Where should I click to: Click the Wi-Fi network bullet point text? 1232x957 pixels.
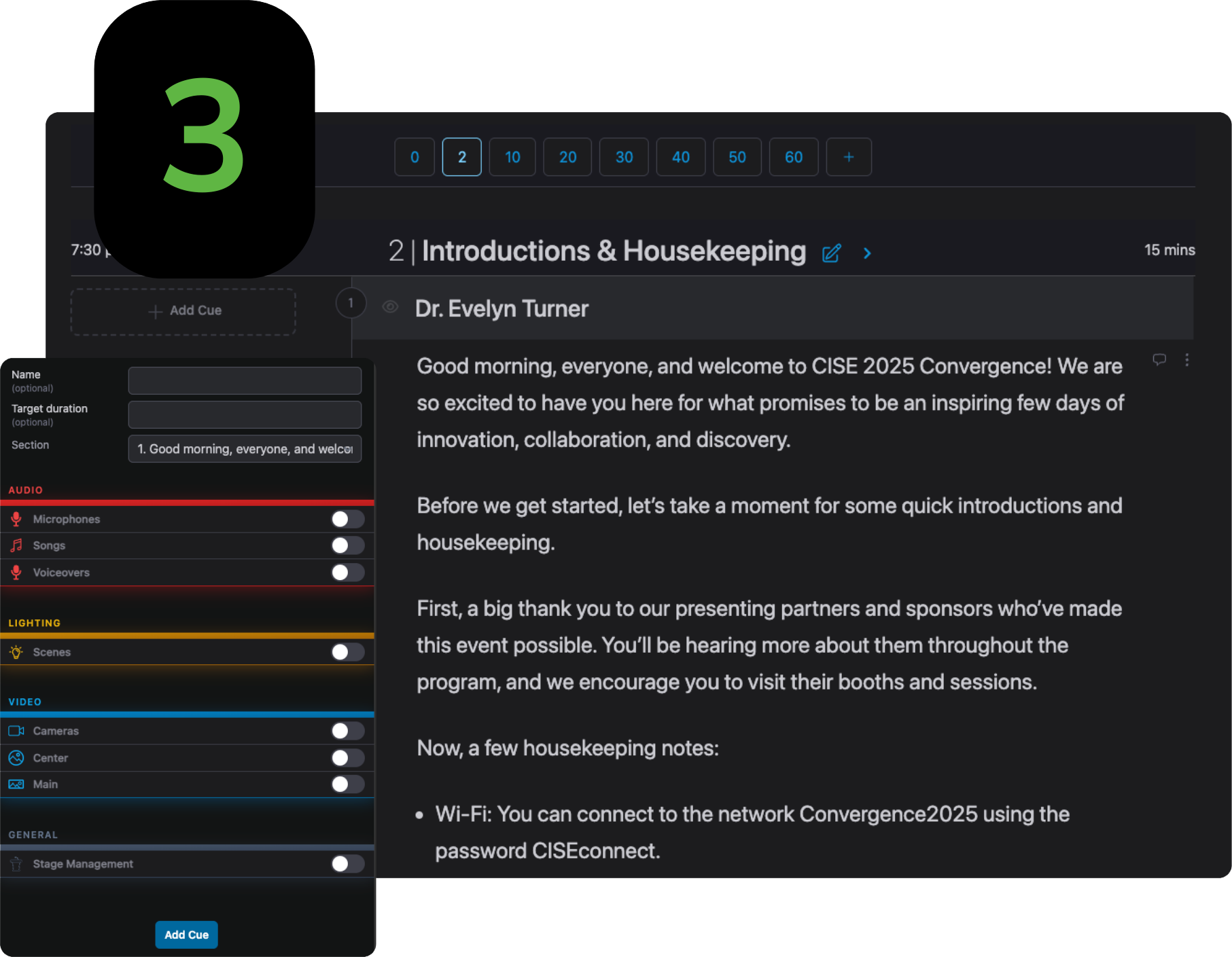tap(752, 832)
